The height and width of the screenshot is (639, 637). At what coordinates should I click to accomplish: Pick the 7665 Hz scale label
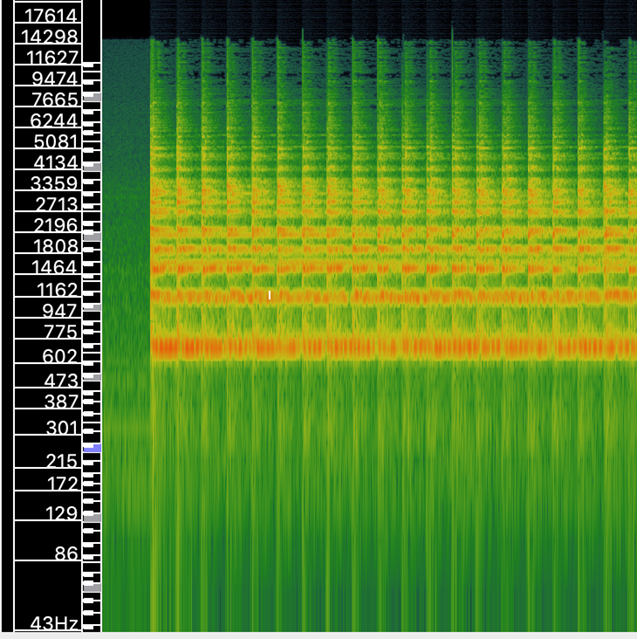[x=55, y=99]
